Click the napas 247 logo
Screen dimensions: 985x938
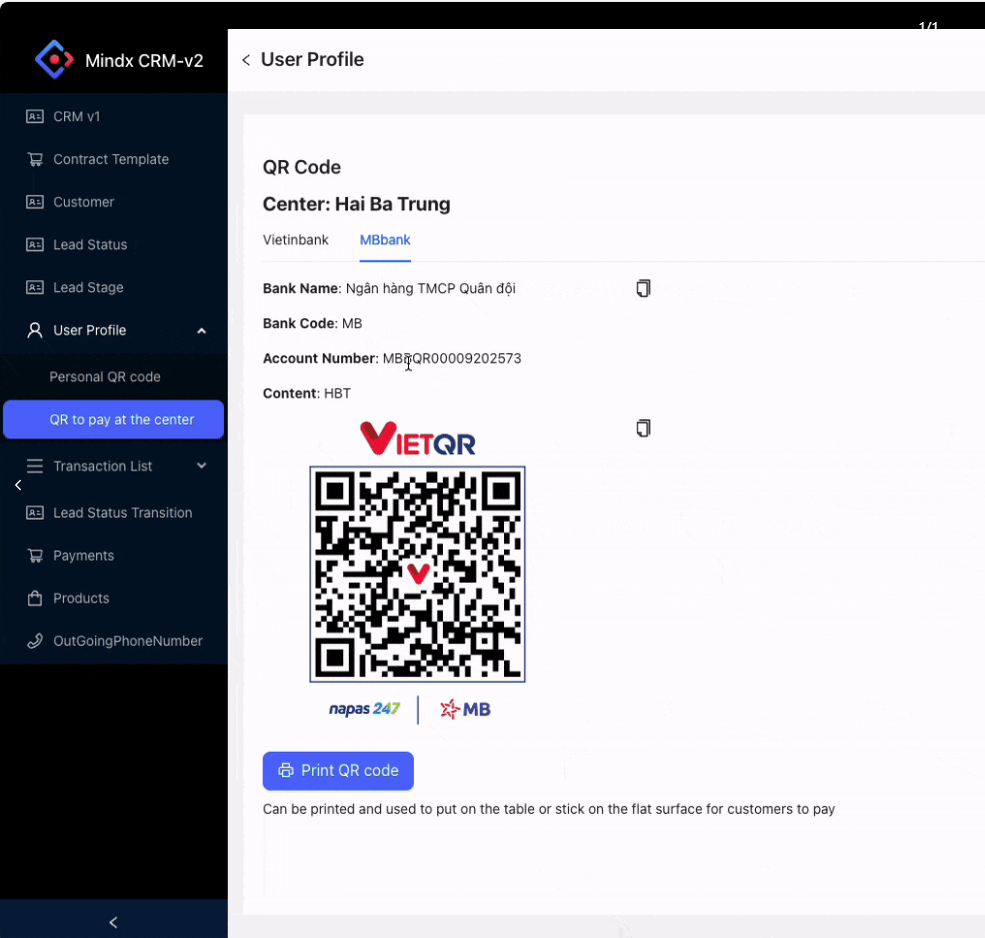click(364, 709)
